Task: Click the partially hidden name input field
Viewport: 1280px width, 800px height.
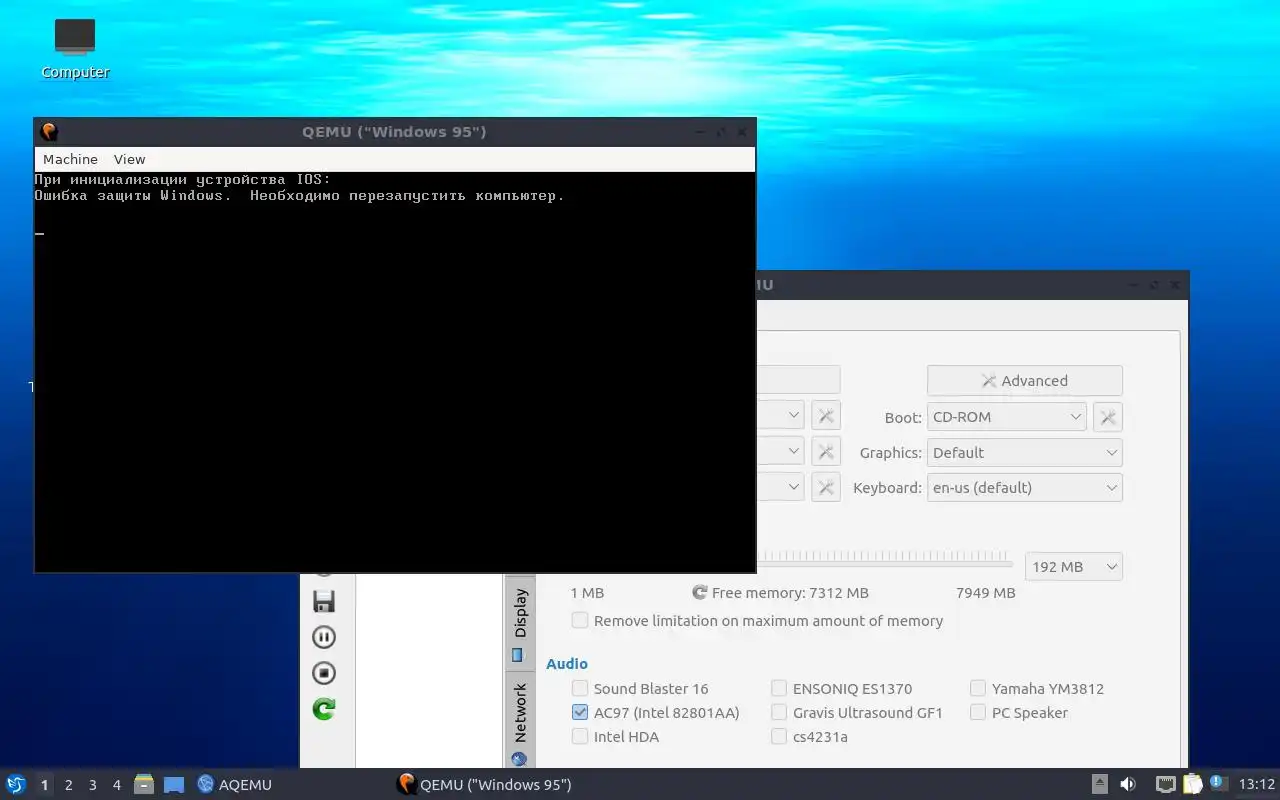Action: [798, 381]
